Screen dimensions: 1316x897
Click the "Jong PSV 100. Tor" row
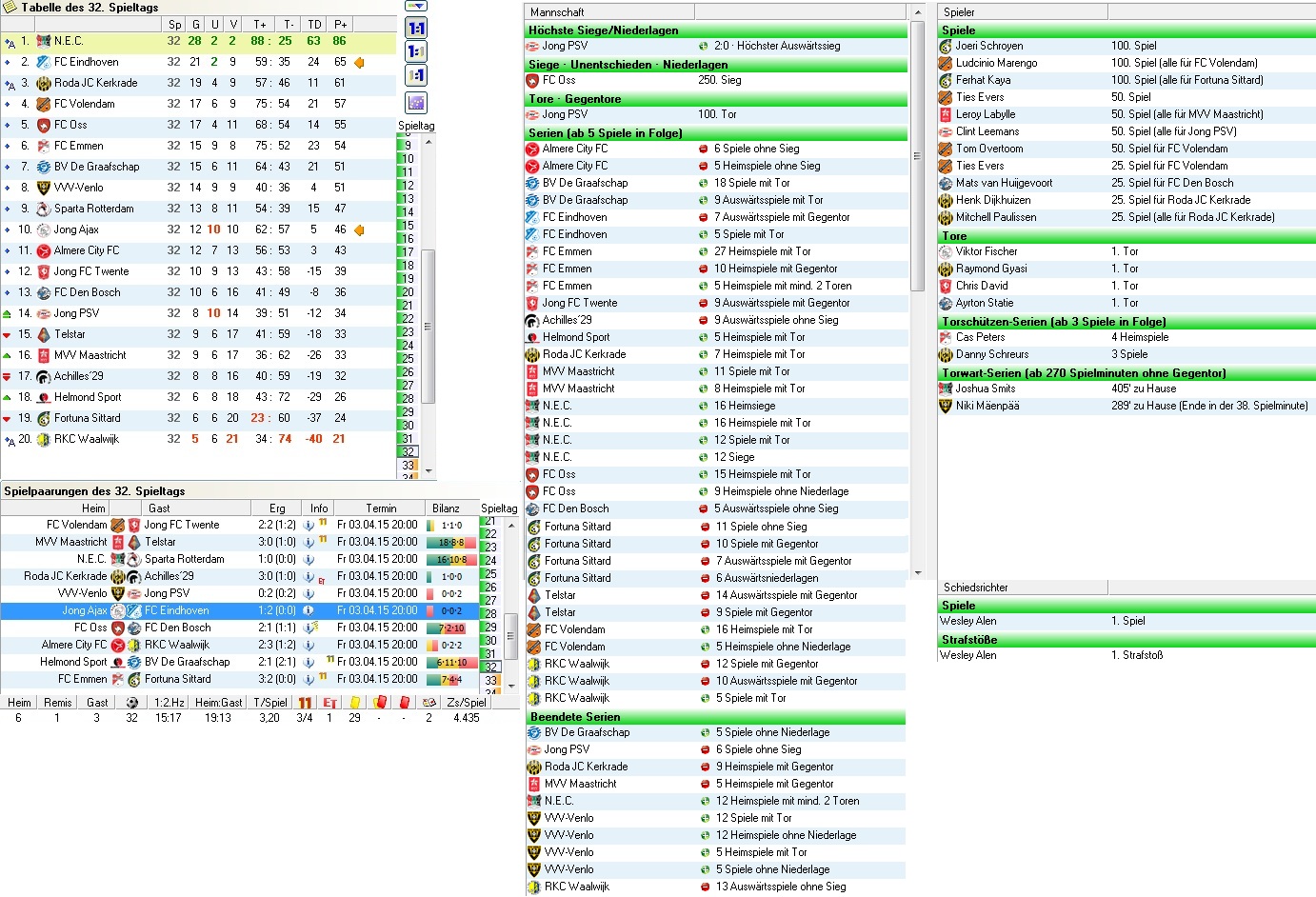point(715,114)
